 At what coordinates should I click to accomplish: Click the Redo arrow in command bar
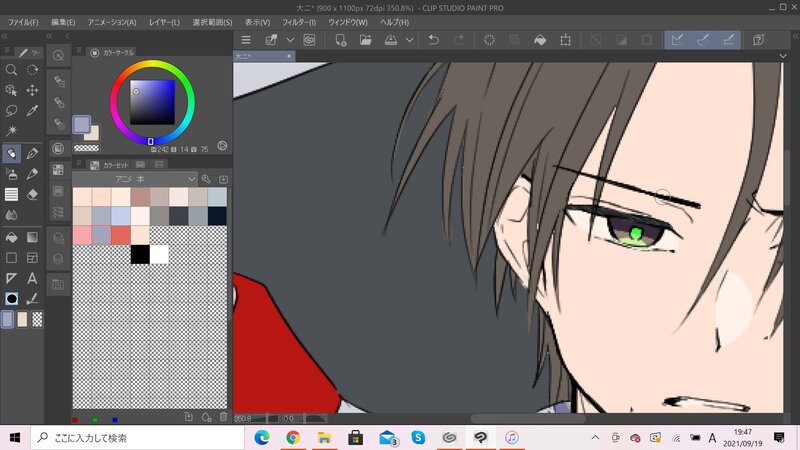point(459,40)
